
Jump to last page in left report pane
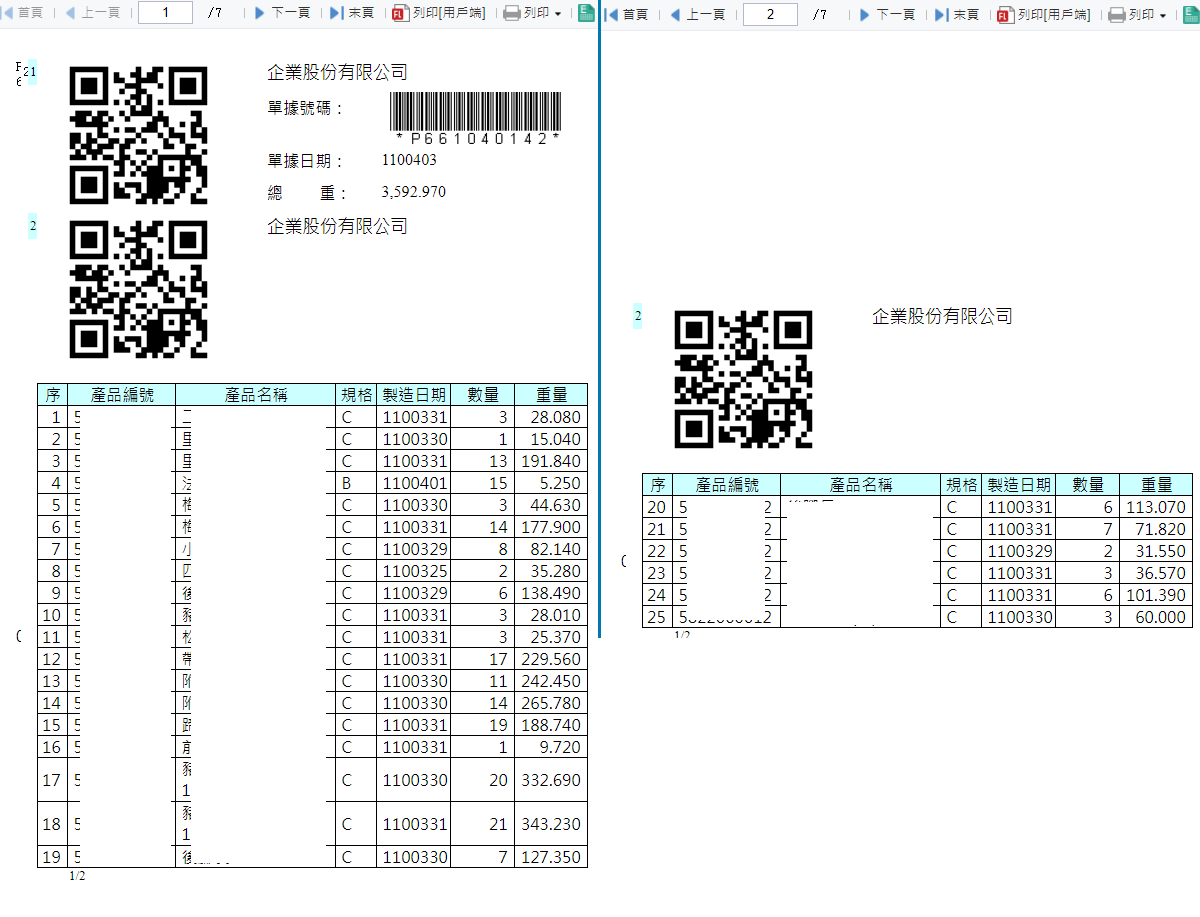pyautogui.click(x=353, y=14)
